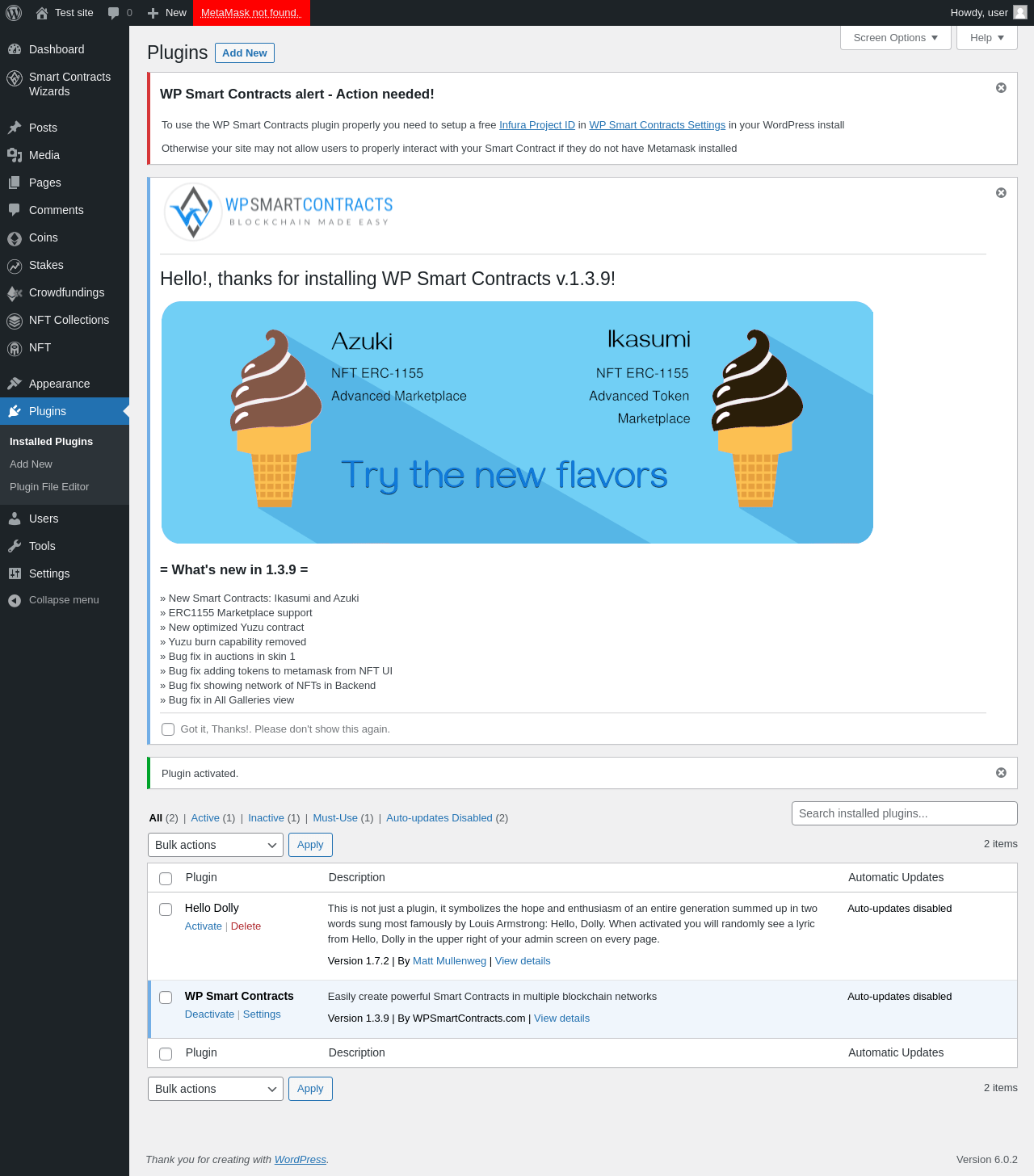The image size is (1034, 1176).
Task: Dismiss the welcome v.1.3.9 notice
Action: coord(1001,193)
